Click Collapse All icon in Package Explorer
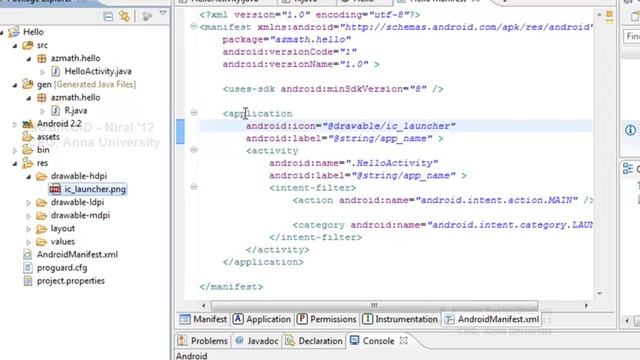 tap(108, 16)
